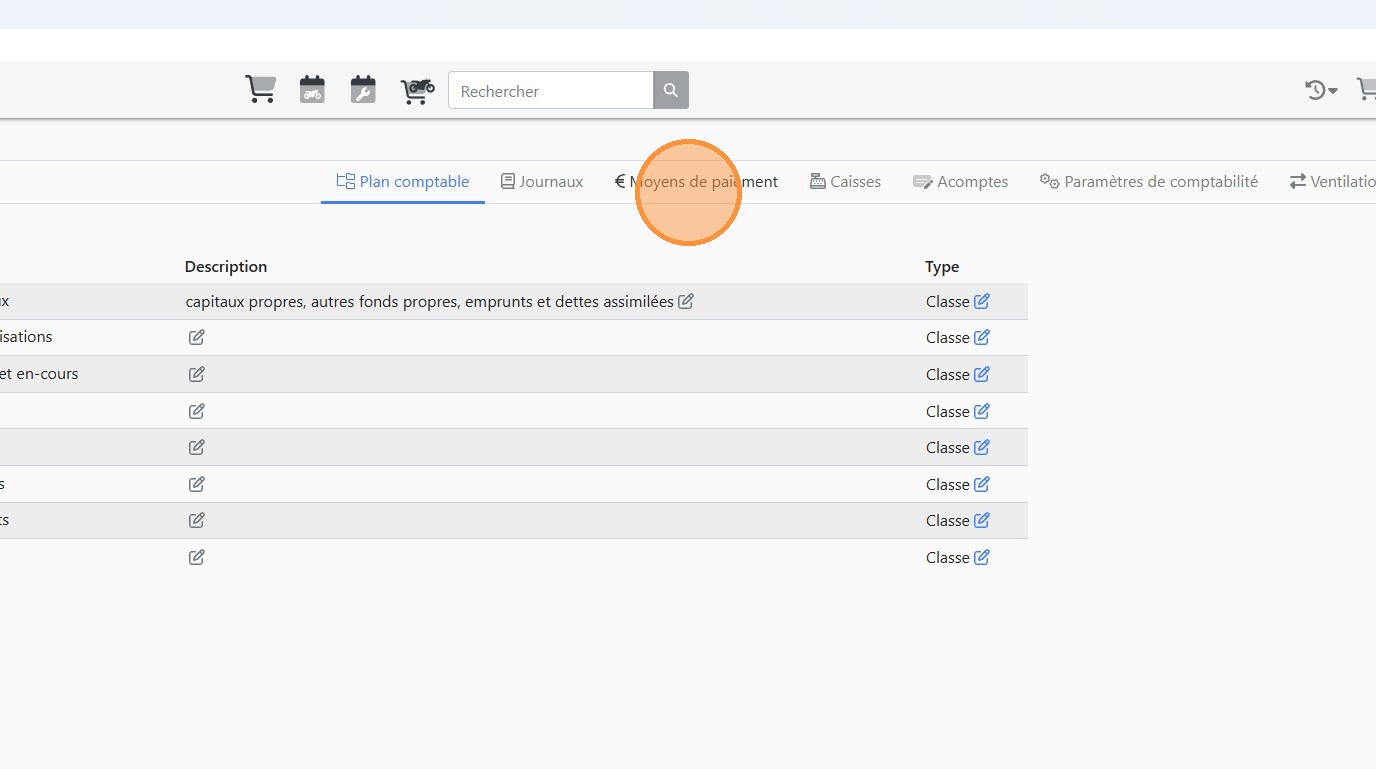Edit the Classe type in the last row

click(x=982, y=557)
